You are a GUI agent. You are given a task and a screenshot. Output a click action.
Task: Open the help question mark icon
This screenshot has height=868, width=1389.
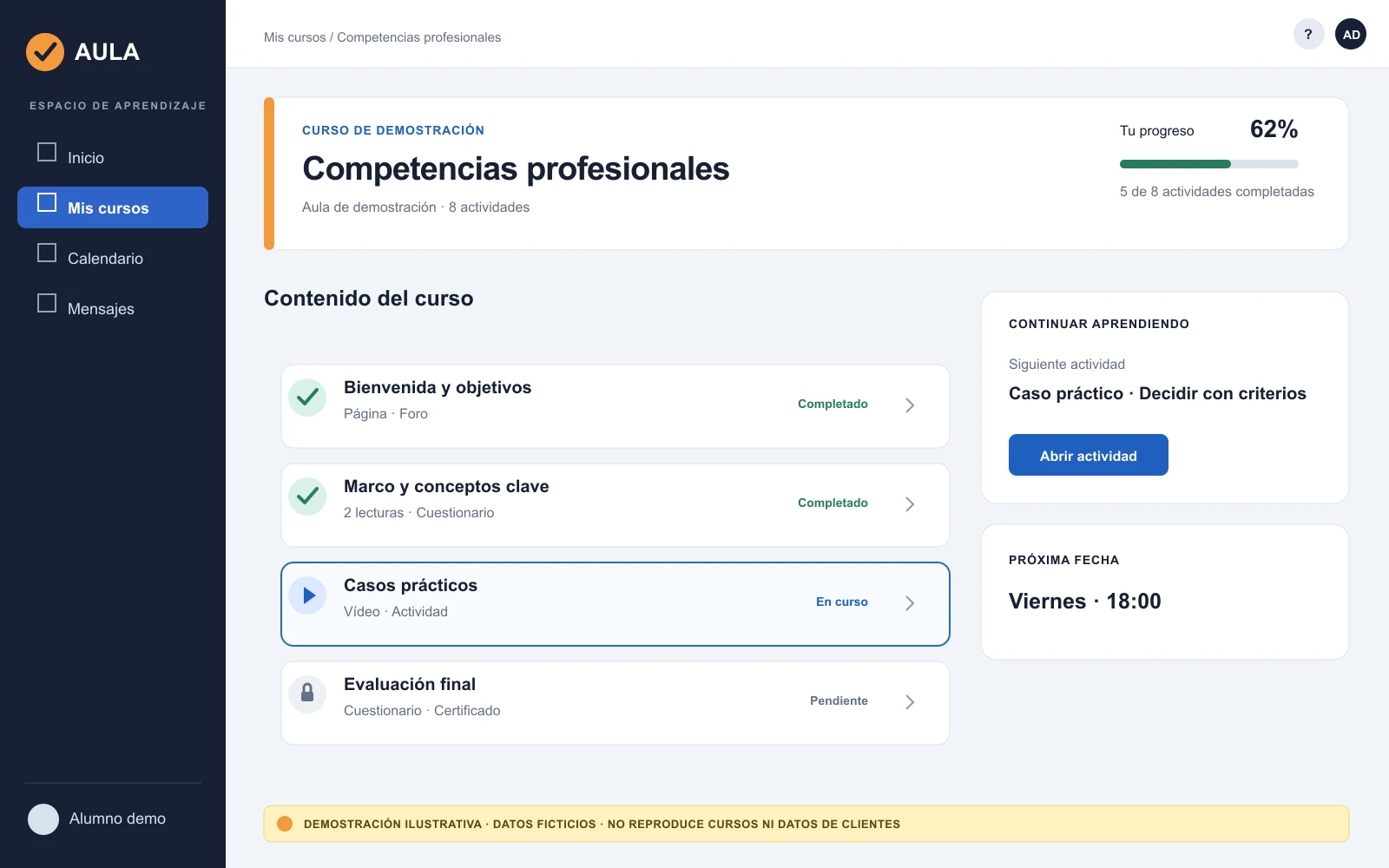1308,35
